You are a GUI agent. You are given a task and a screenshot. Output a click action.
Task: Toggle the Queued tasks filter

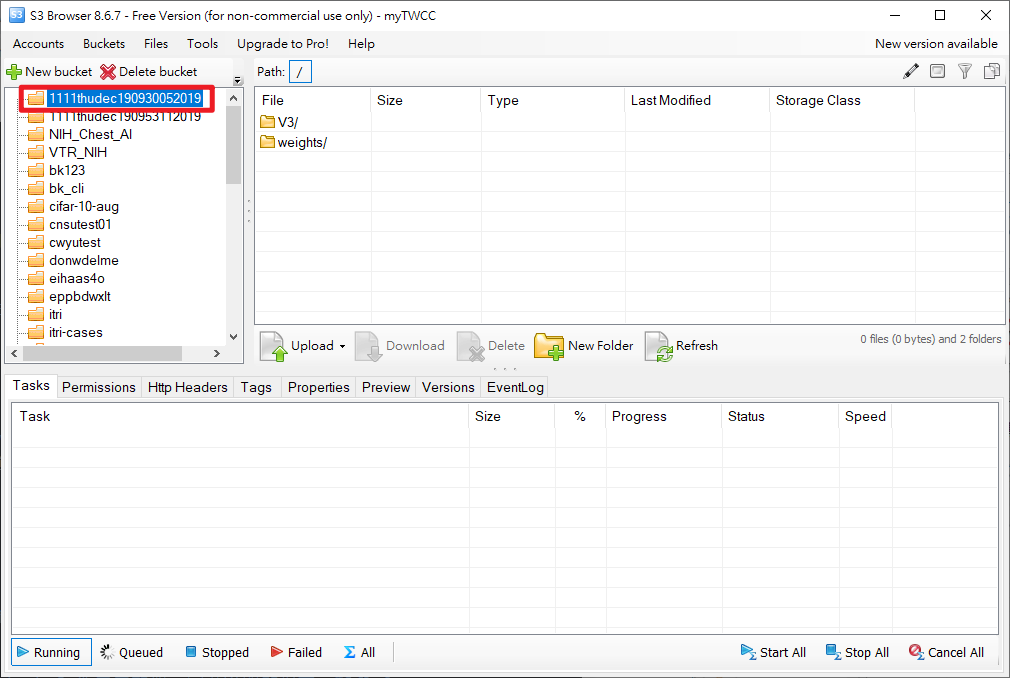pos(131,652)
